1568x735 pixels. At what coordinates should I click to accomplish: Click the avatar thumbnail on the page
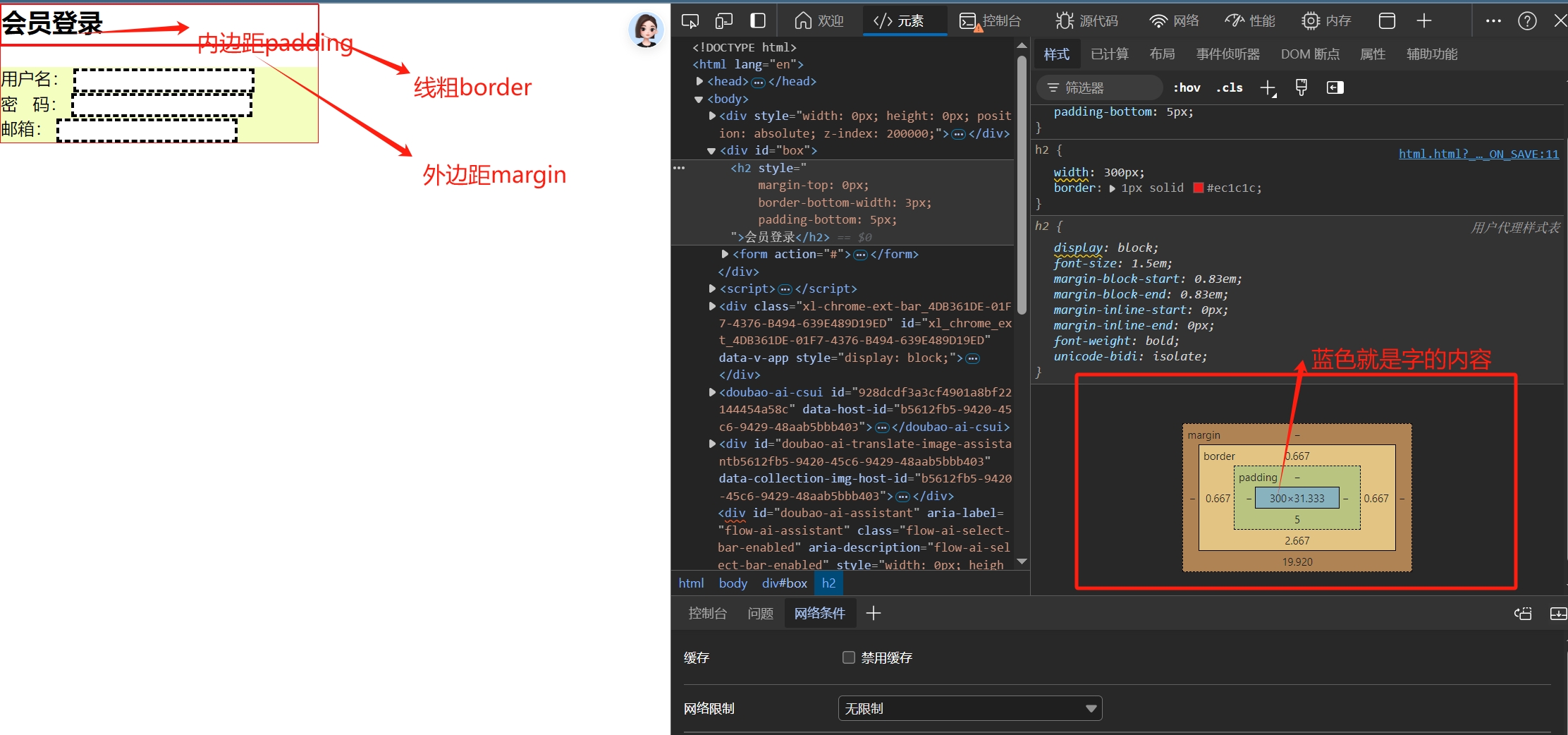click(x=646, y=30)
